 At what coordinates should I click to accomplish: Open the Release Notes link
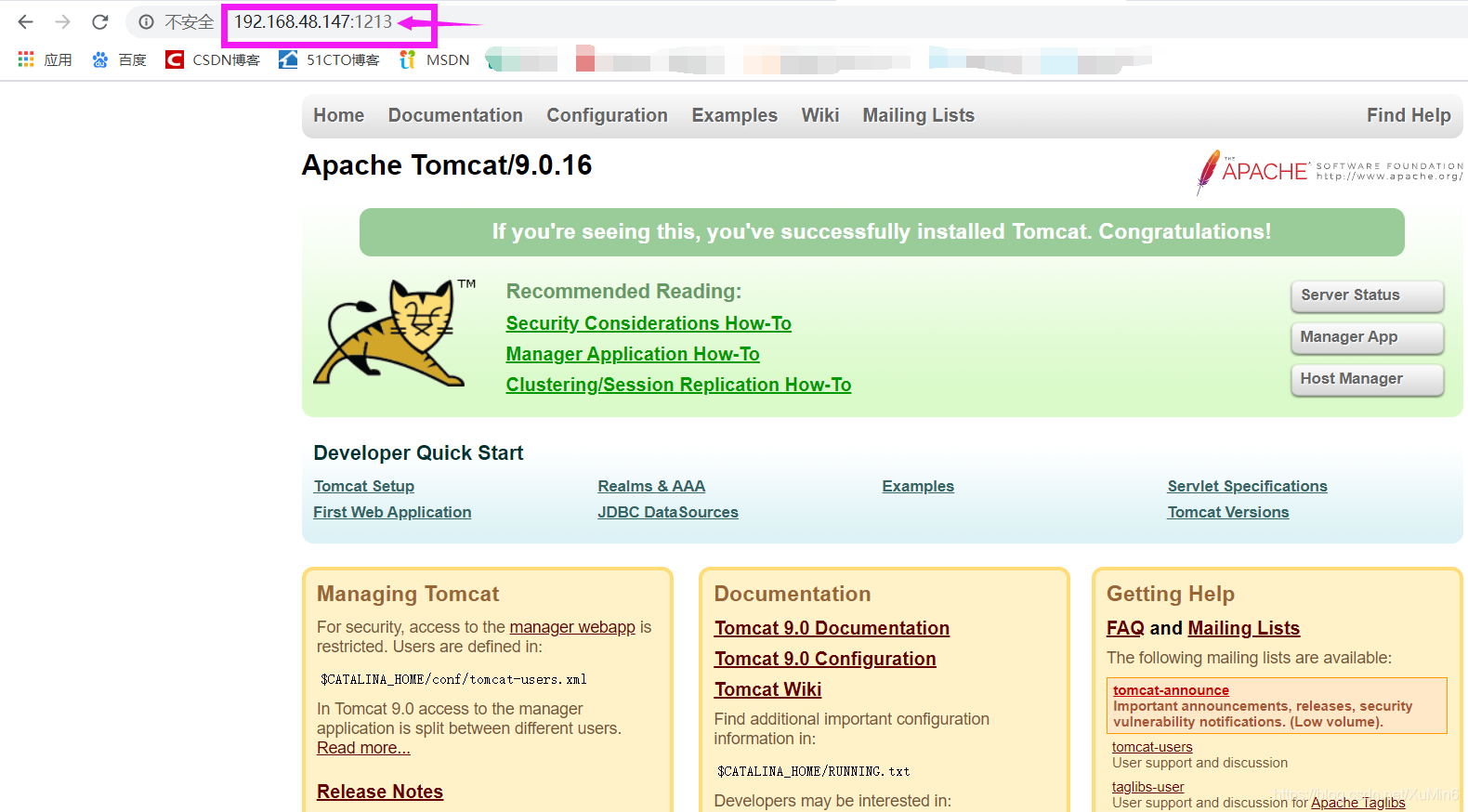[x=380, y=792]
